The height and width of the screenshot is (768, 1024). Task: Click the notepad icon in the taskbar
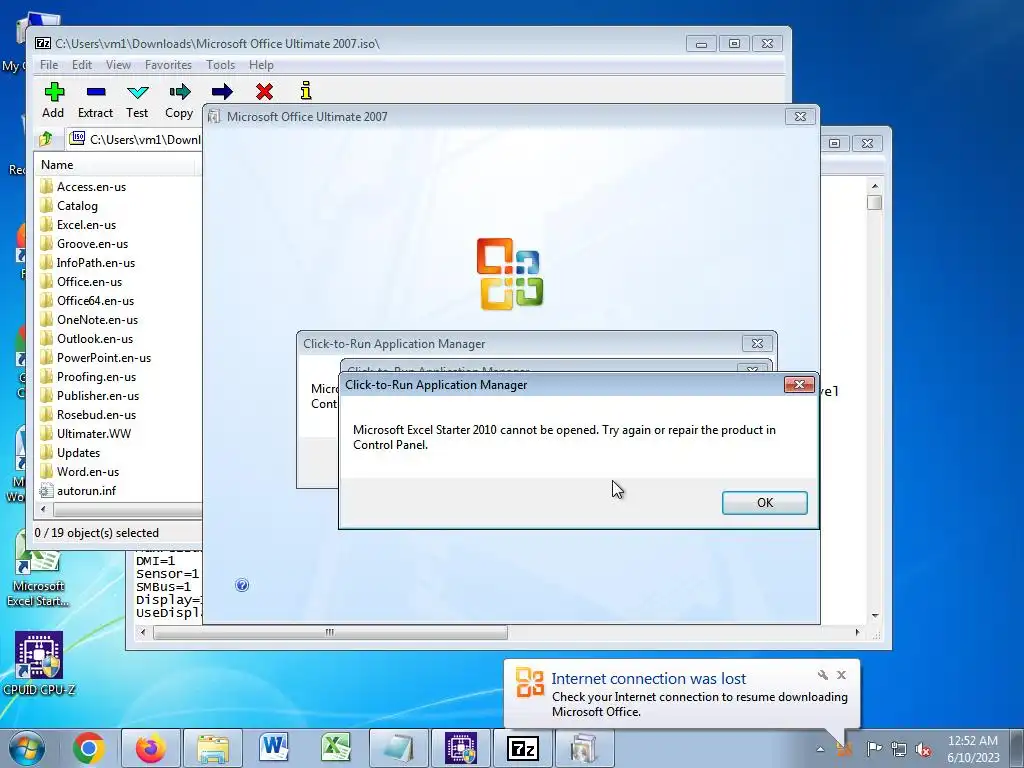(398, 748)
